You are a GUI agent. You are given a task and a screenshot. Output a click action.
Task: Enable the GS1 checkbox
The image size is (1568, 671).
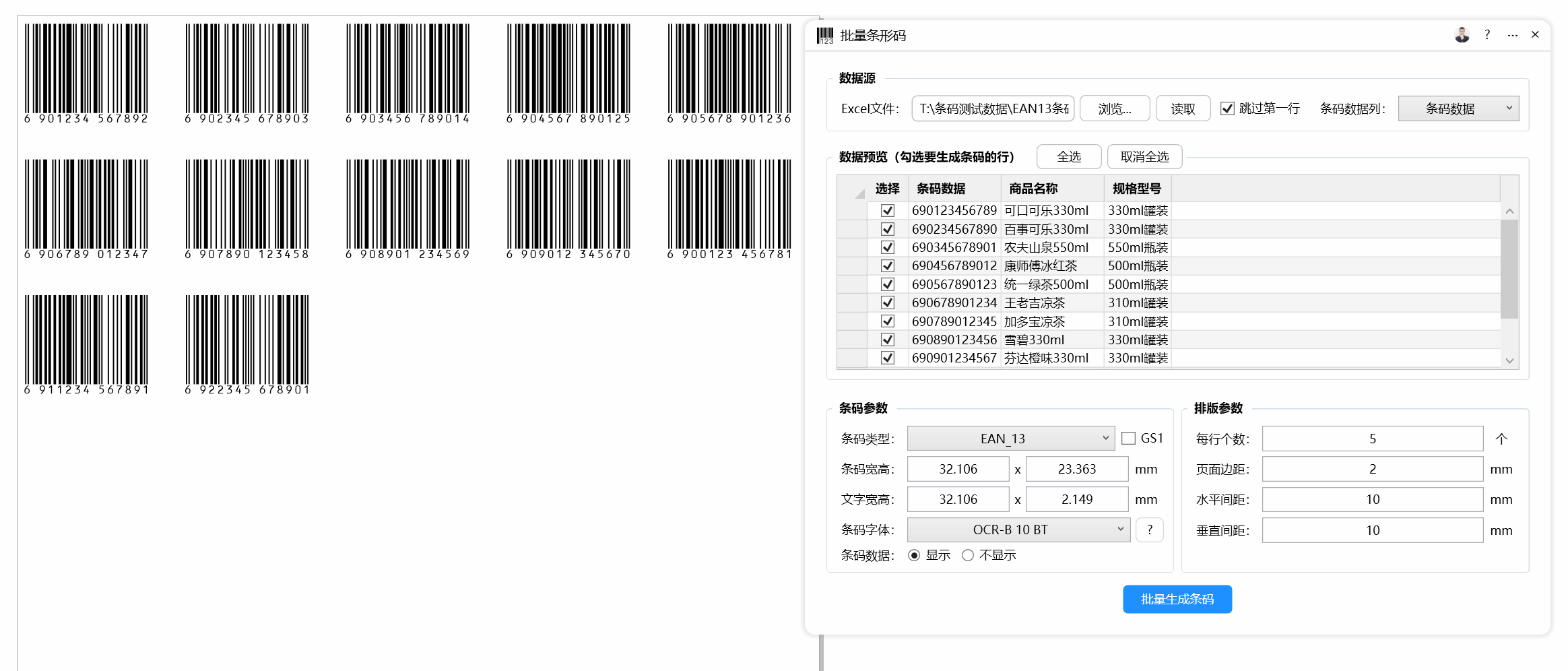coord(1128,439)
